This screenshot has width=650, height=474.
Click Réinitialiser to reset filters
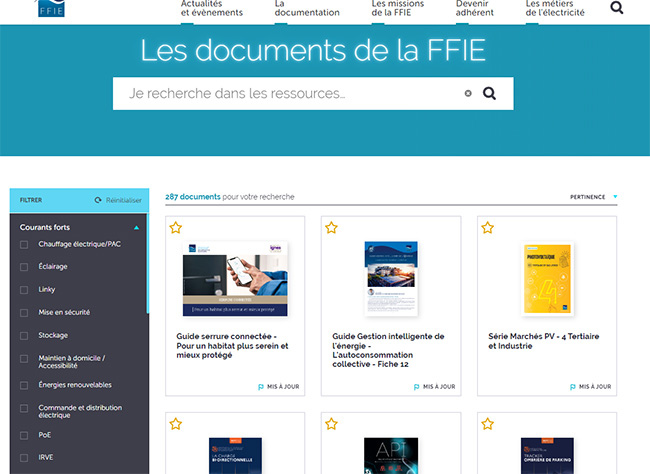coord(124,200)
